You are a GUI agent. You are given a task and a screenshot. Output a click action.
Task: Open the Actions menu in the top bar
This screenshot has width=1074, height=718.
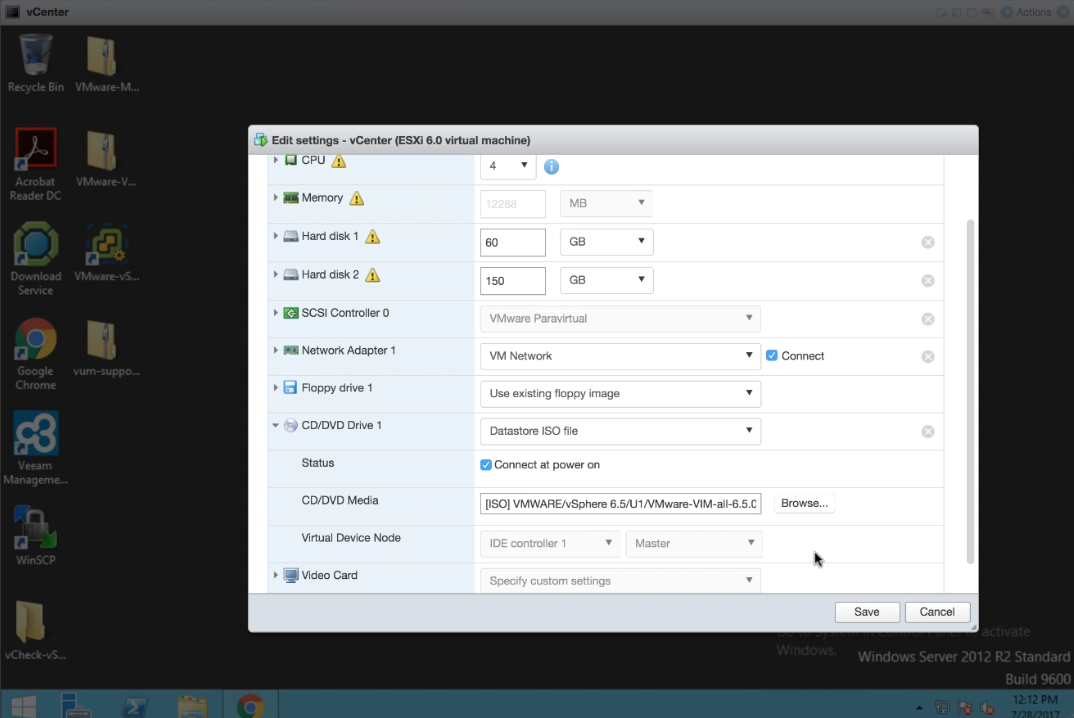1025,12
